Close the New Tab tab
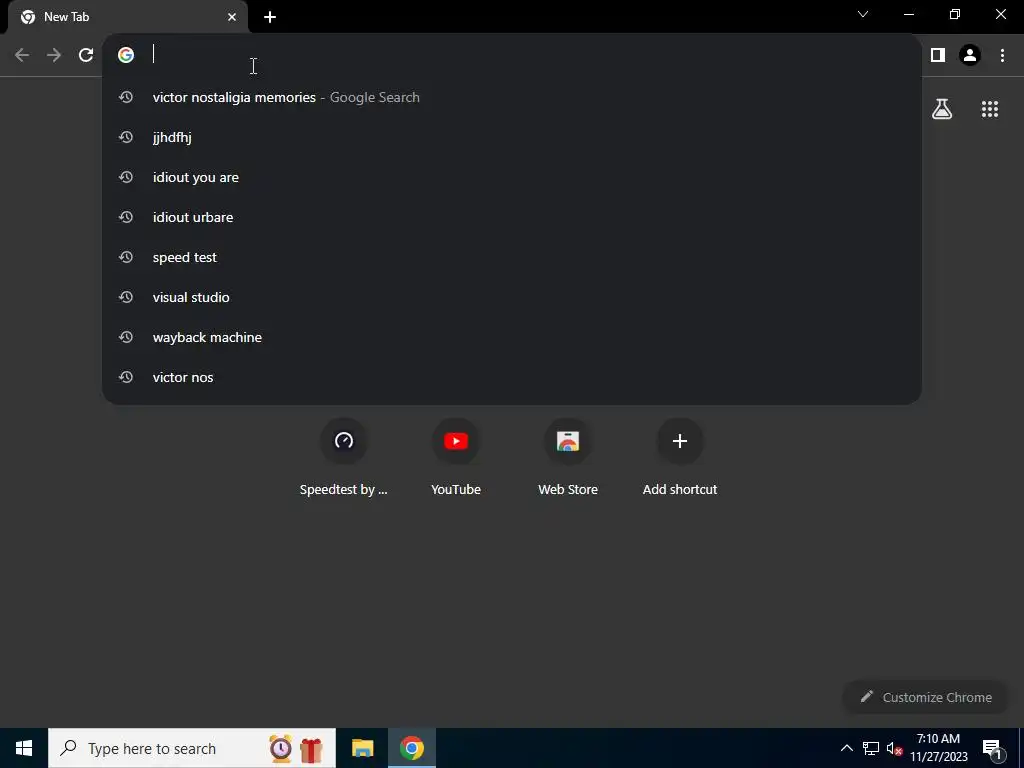The height and width of the screenshot is (768, 1024). pyautogui.click(x=232, y=17)
